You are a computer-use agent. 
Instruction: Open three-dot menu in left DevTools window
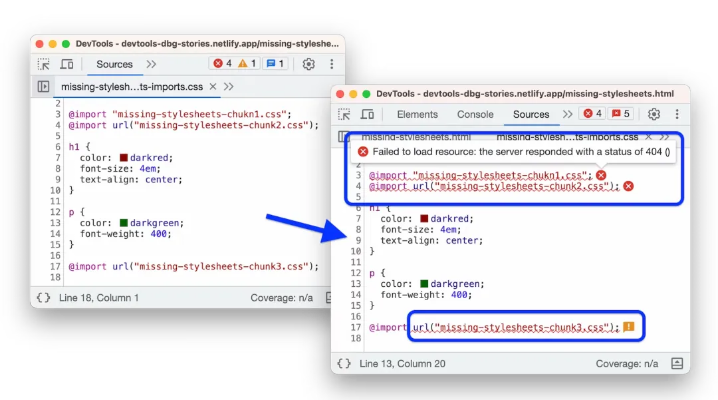[x=331, y=64]
